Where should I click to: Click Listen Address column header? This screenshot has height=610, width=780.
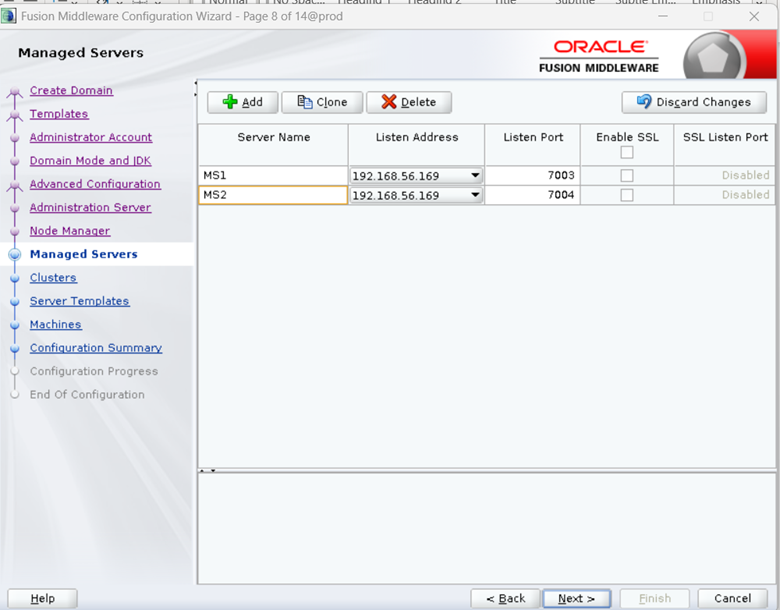click(x=417, y=144)
